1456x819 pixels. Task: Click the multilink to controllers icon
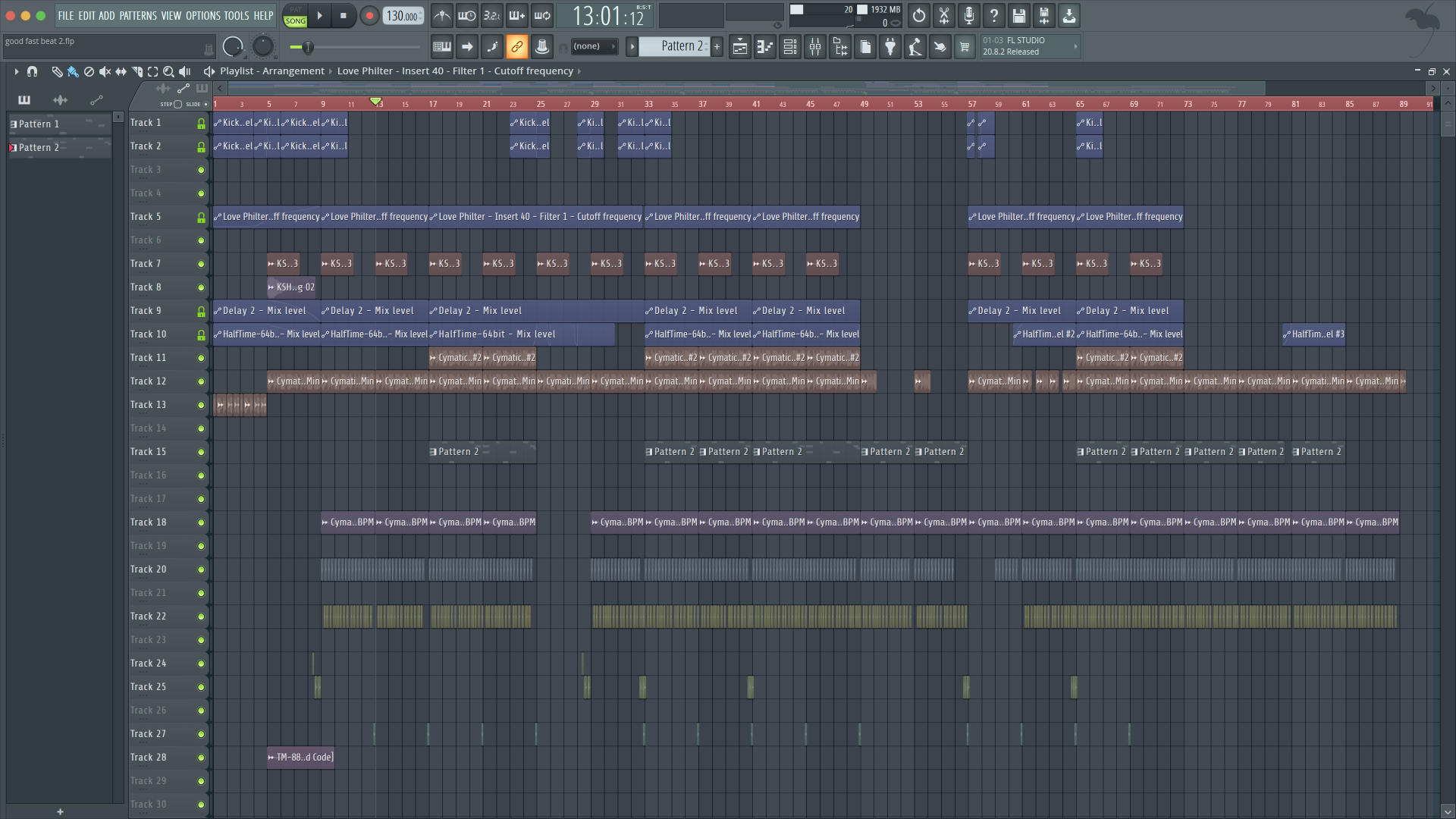[x=542, y=47]
